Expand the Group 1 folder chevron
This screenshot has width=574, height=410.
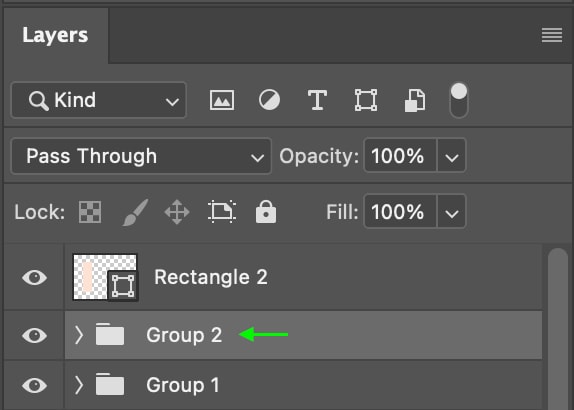tap(79, 385)
